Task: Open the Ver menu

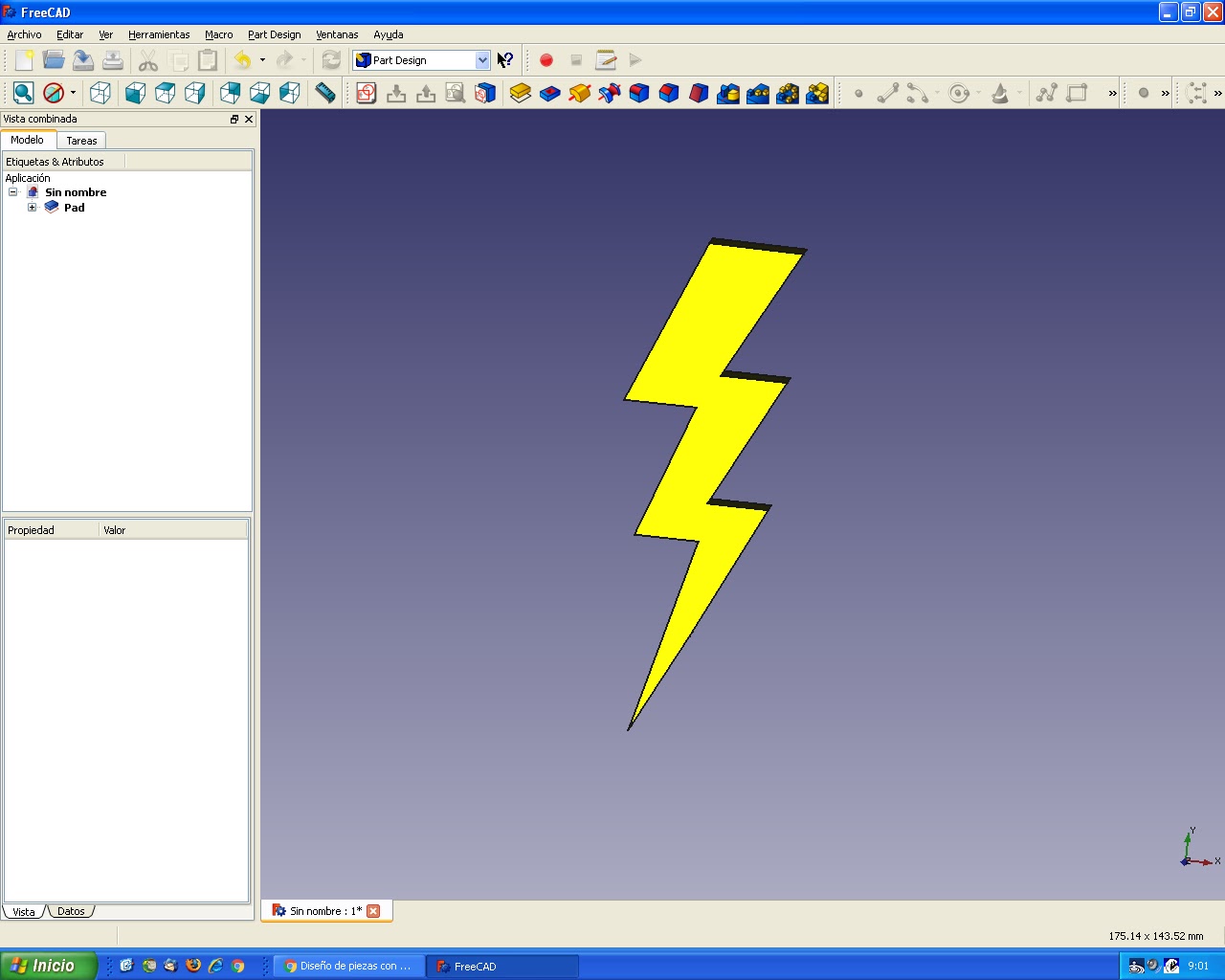Action: click(105, 34)
